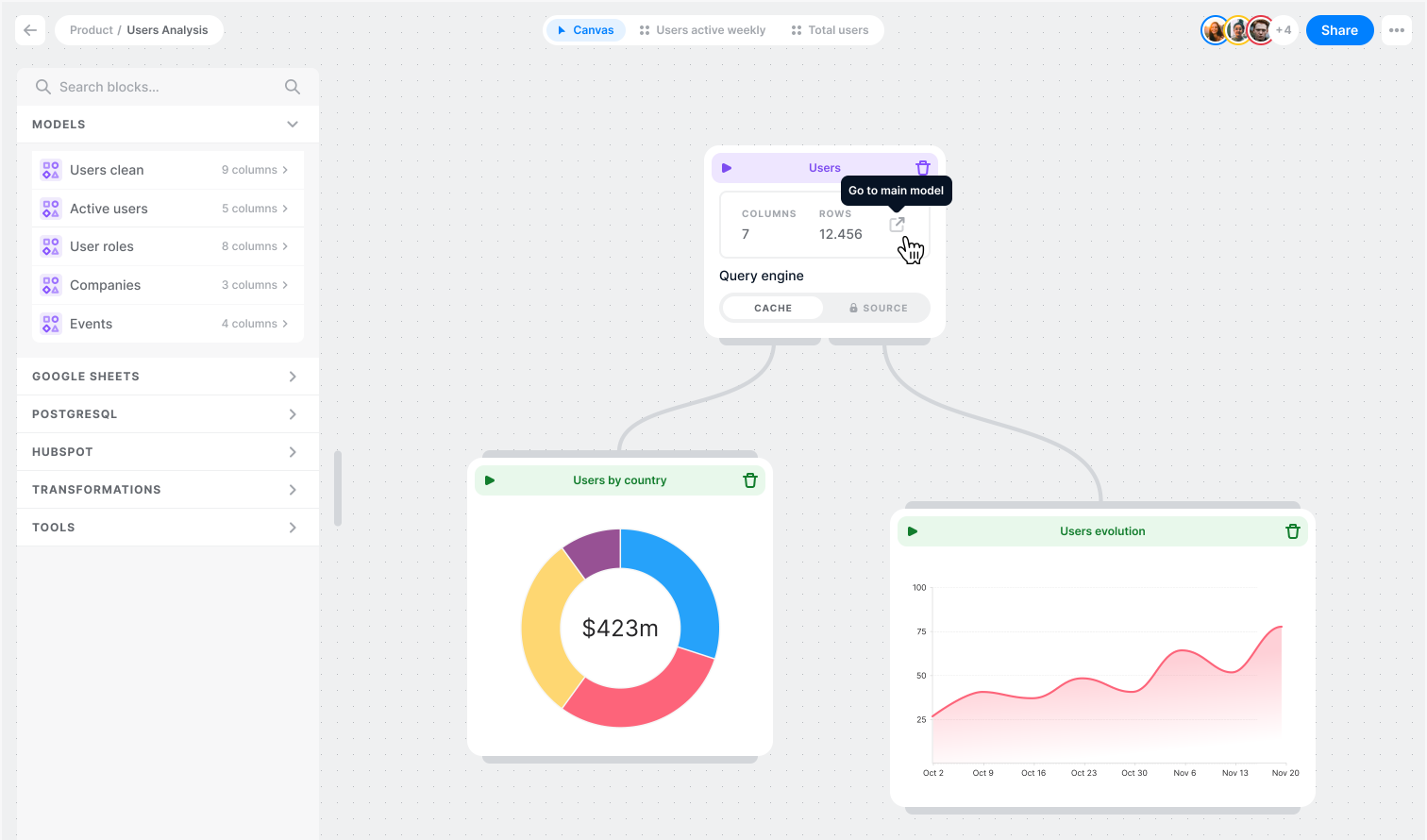Click the Query engine label
The height and width of the screenshot is (840, 1427).
(762, 276)
